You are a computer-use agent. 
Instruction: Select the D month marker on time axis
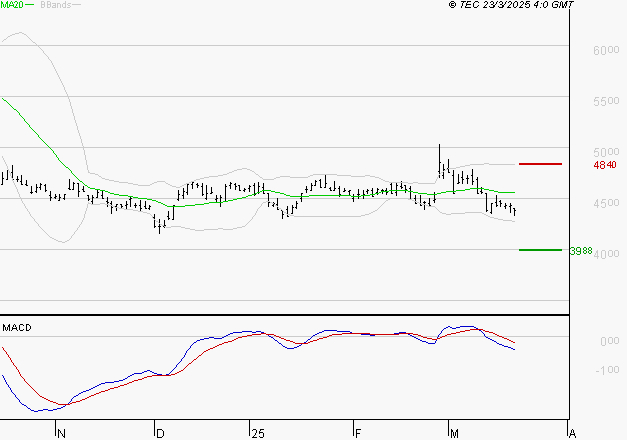tap(160, 433)
